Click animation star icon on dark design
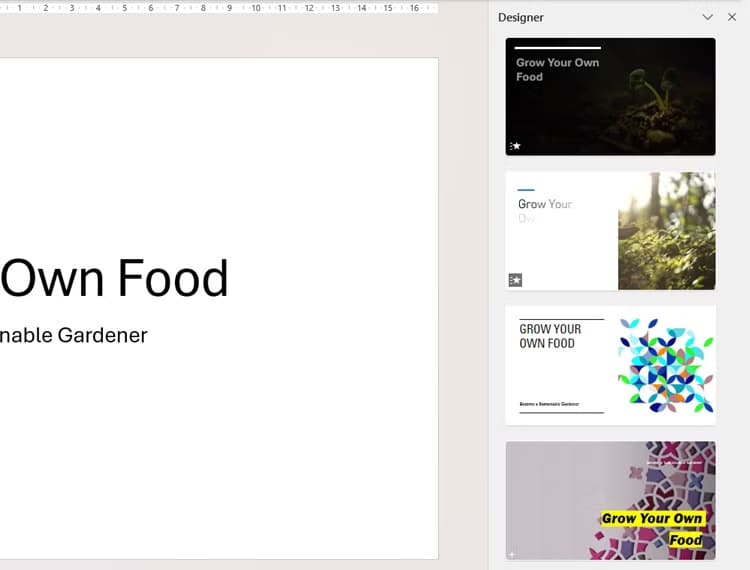750x570 pixels. click(516, 146)
